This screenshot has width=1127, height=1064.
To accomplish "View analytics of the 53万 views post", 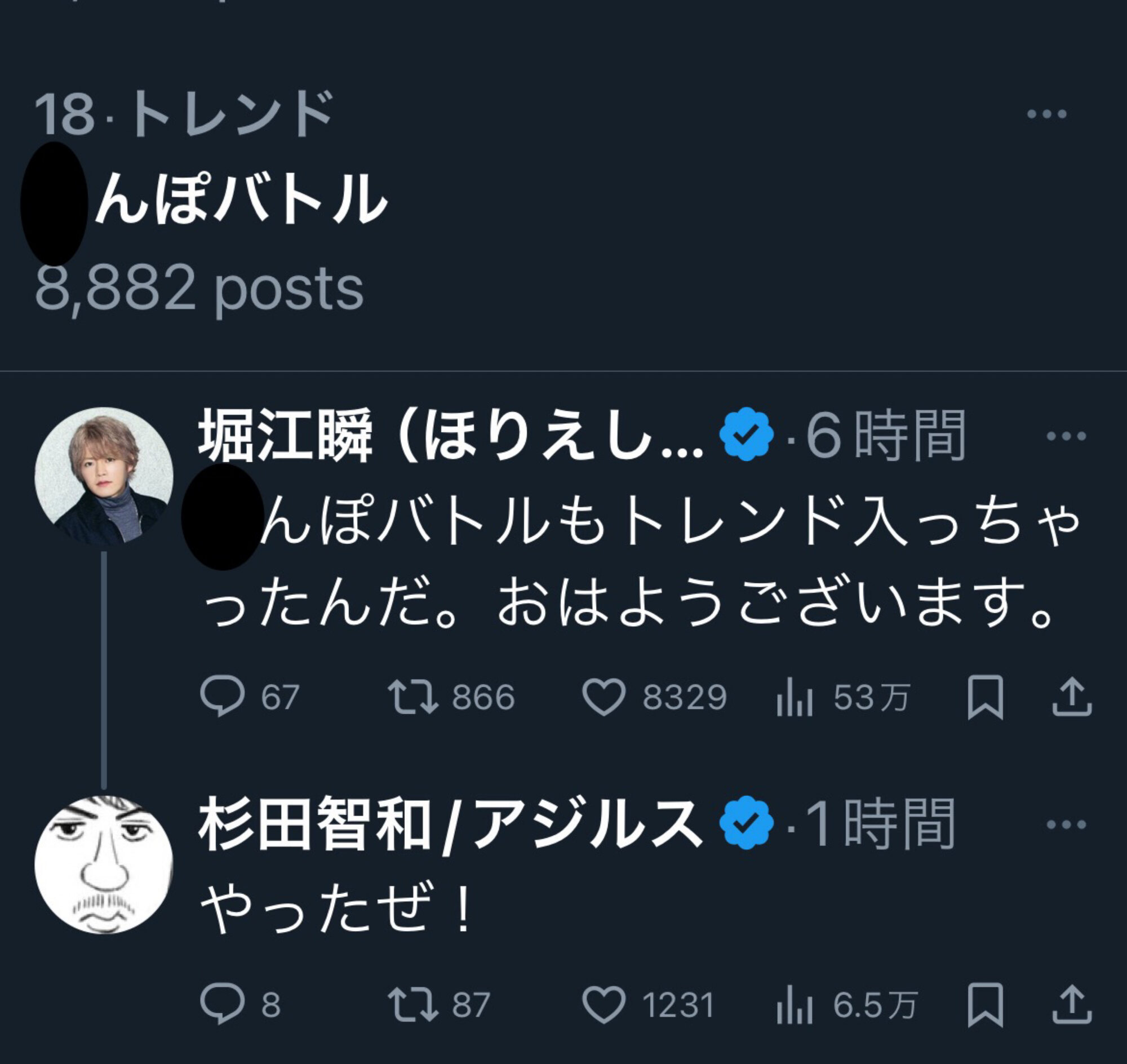I will tap(795, 698).
